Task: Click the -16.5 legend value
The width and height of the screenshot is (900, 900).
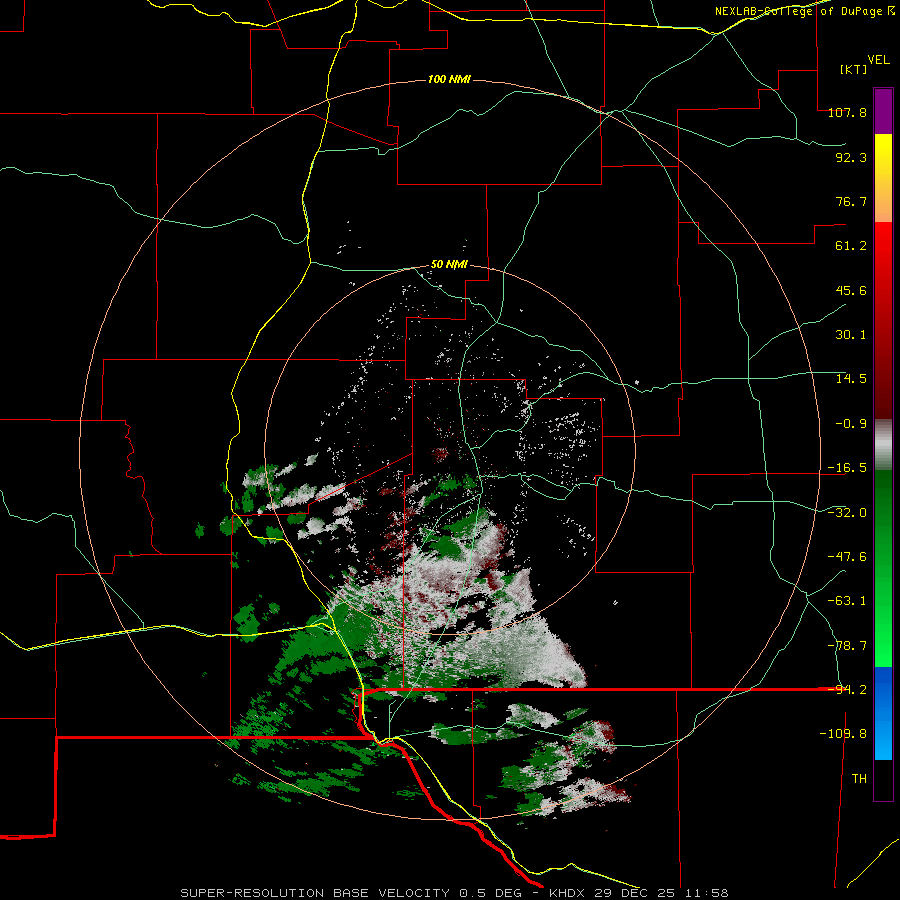Action: tap(847, 468)
